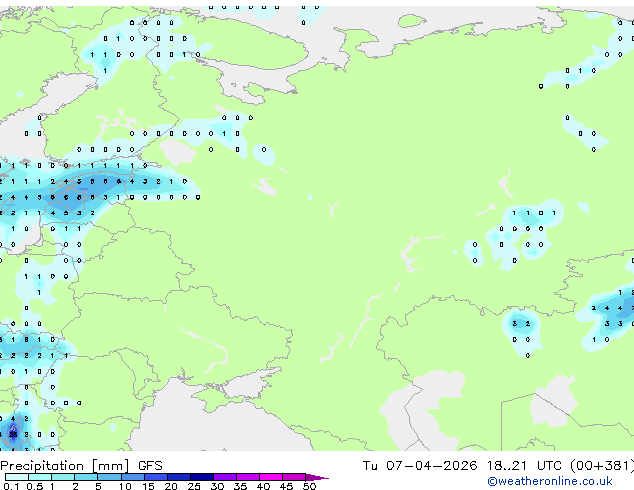
Task: Select the 45–50 mm magenta legend swatch
Action: point(294,477)
